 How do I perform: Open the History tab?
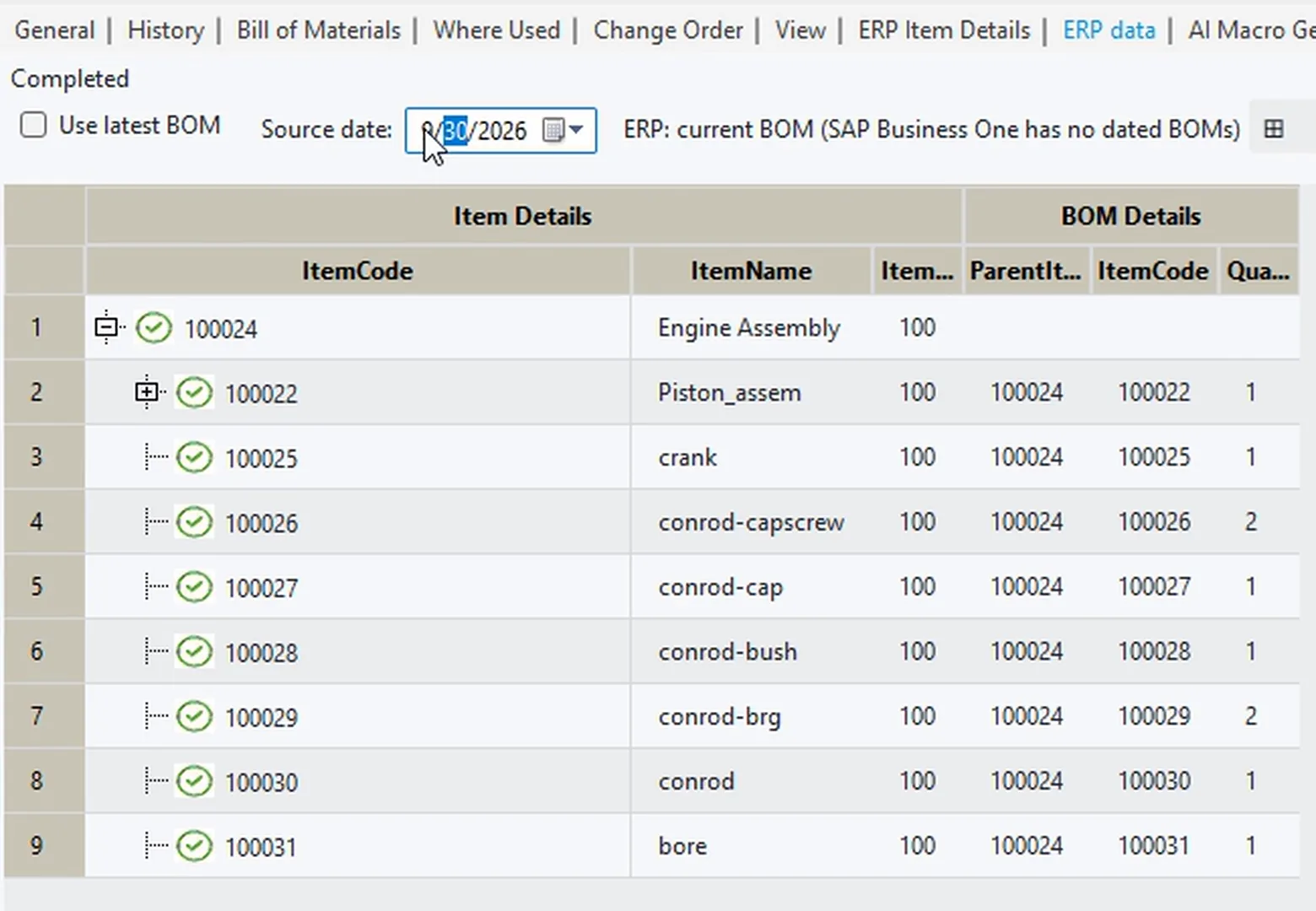pos(166,30)
